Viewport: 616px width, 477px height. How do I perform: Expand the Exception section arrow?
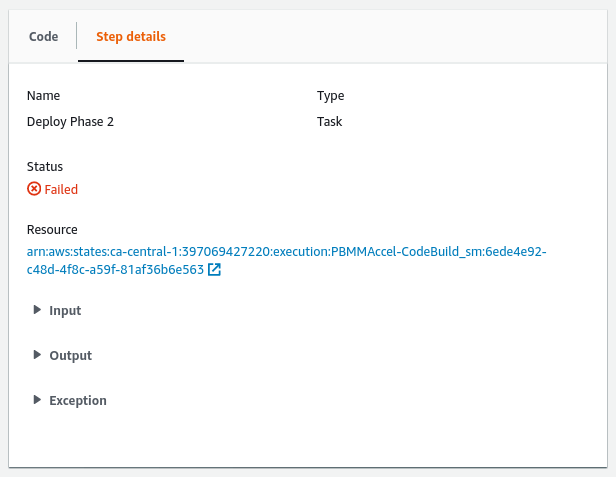[x=38, y=400]
